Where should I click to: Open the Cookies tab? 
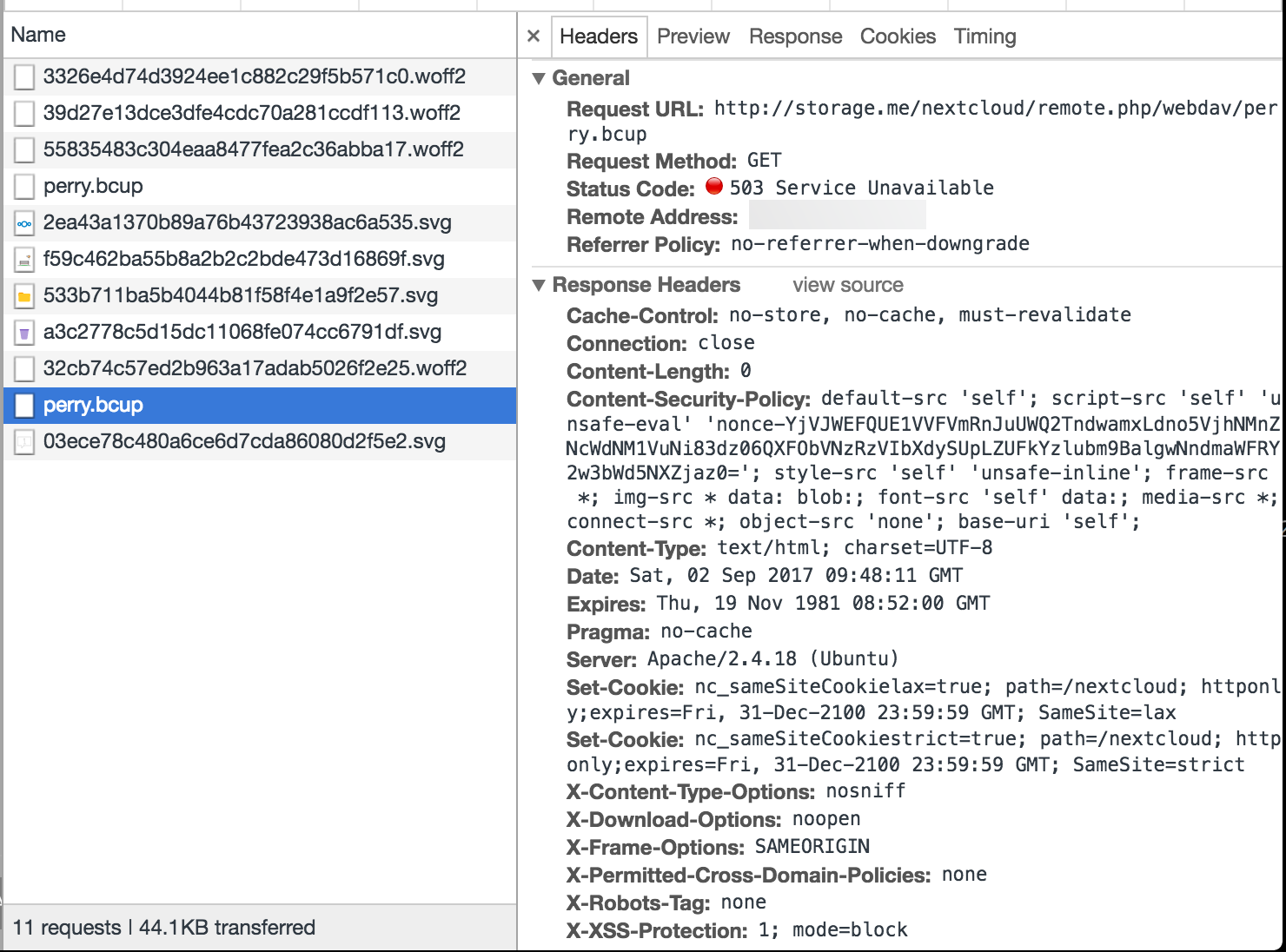[x=898, y=36]
